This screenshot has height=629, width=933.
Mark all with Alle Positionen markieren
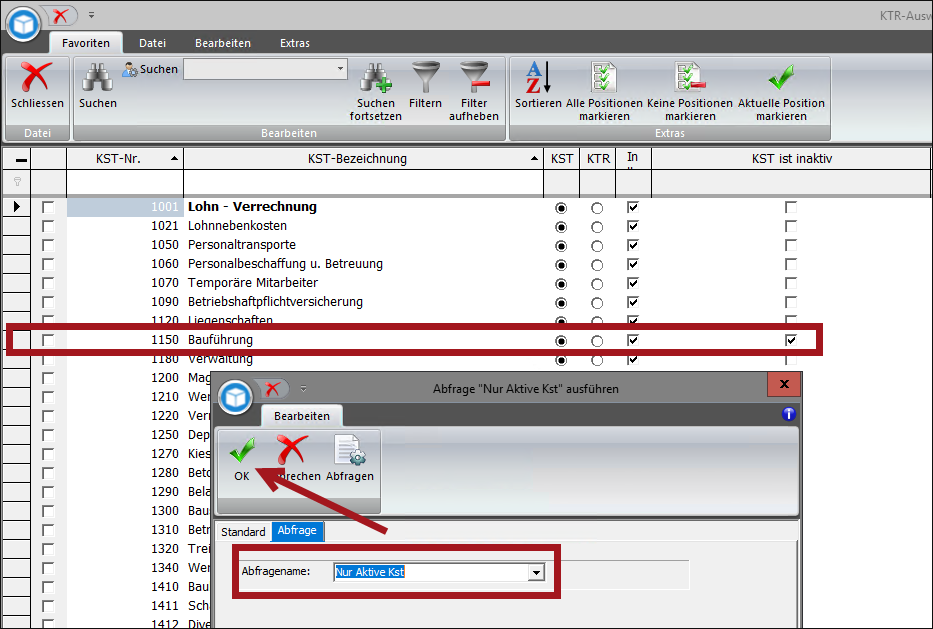[x=605, y=78]
